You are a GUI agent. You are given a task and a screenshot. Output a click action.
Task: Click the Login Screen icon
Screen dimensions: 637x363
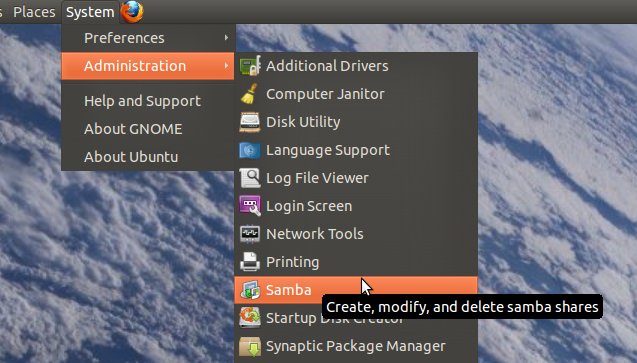click(250, 206)
